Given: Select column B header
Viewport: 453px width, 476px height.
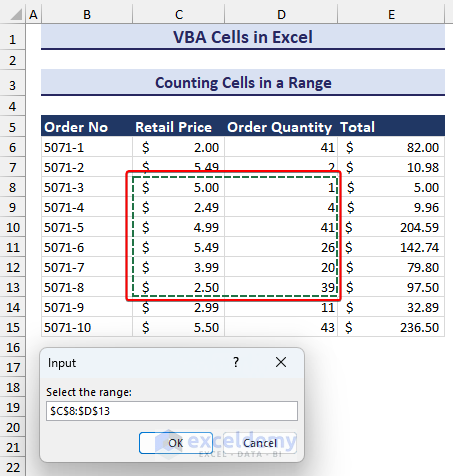Looking at the screenshot, I should pos(87,14).
